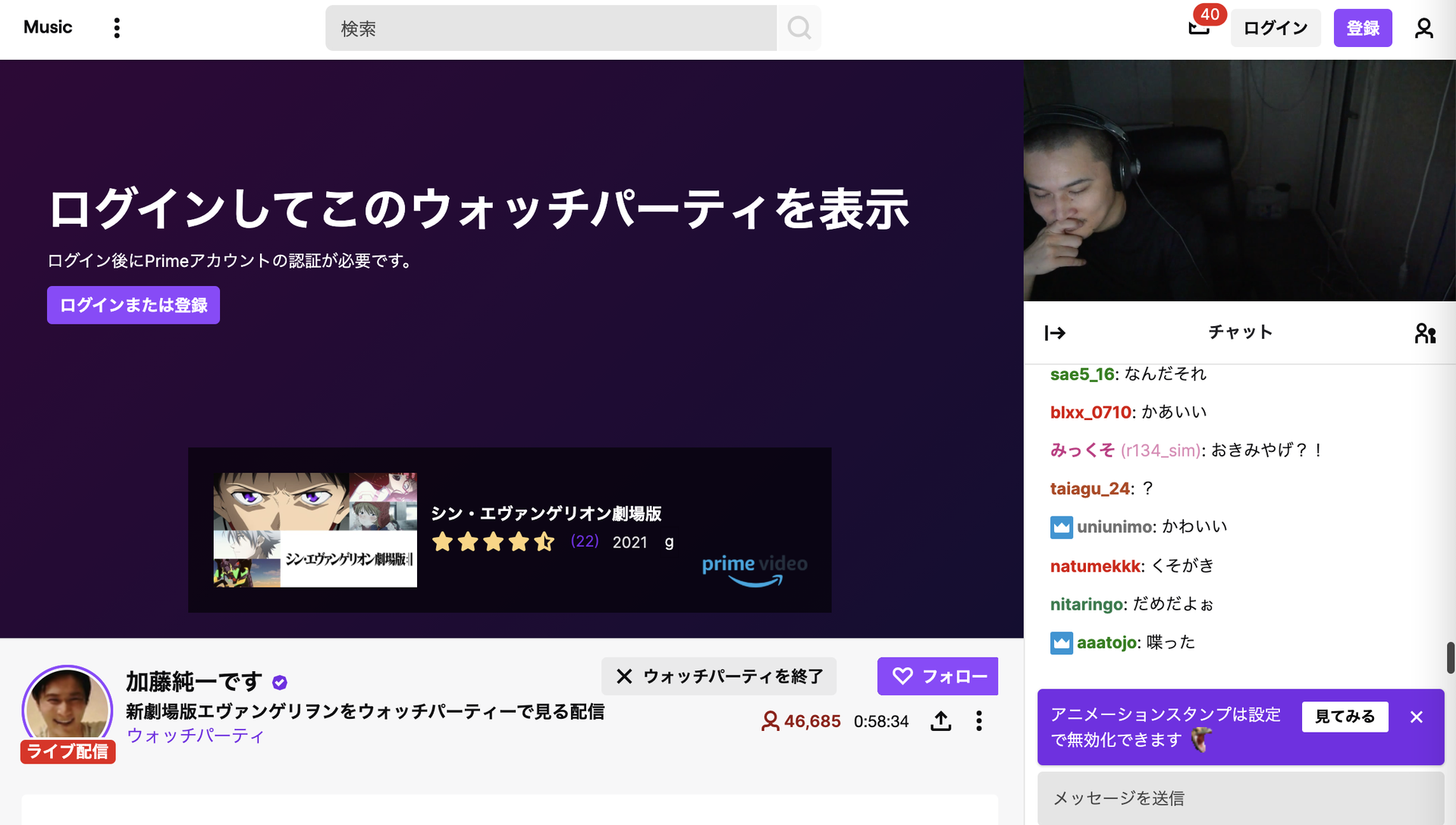
Task: Click username aaatojo in chat
Action: pyautogui.click(x=1107, y=642)
